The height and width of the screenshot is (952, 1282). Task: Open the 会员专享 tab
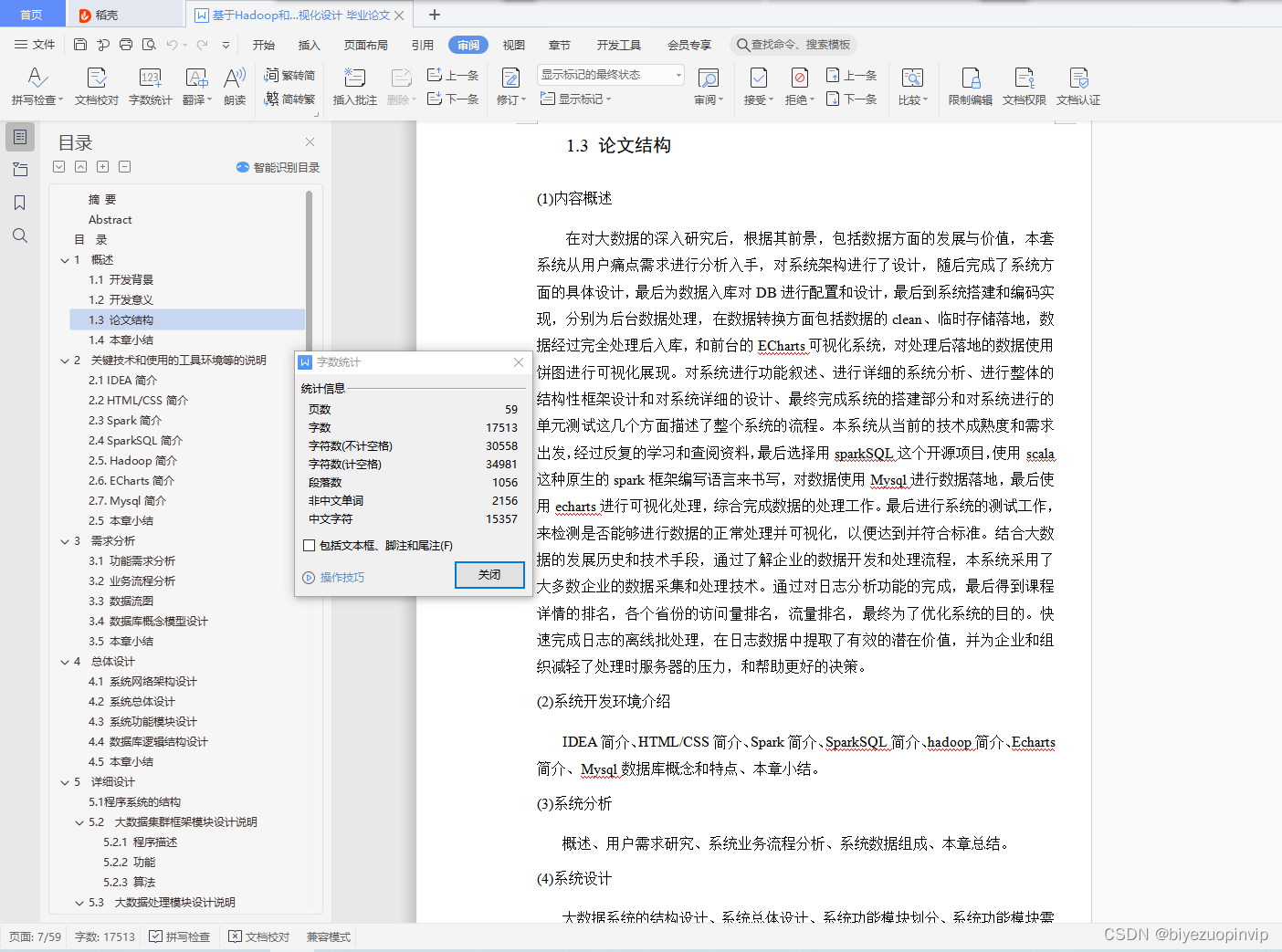tap(689, 45)
